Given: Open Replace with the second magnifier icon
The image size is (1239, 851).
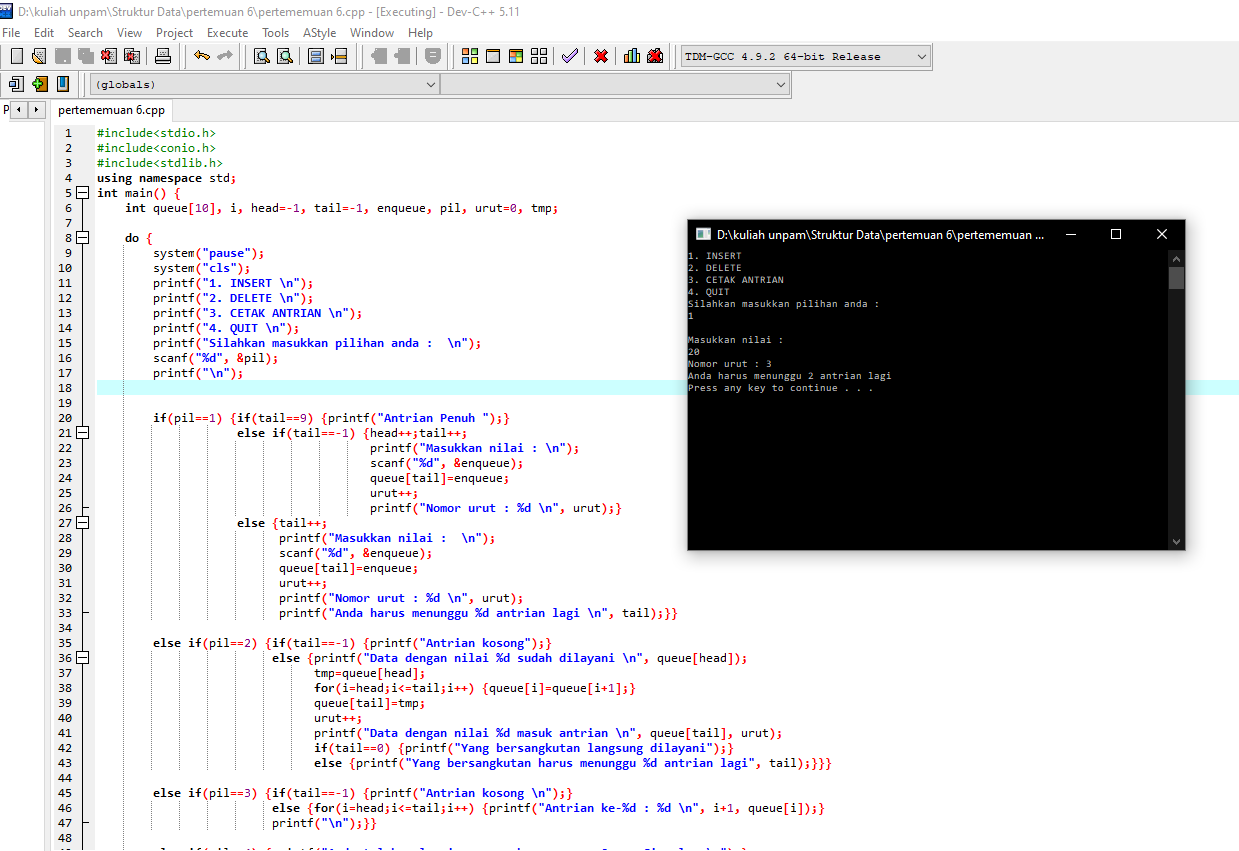Looking at the screenshot, I should [x=284, y=56].
